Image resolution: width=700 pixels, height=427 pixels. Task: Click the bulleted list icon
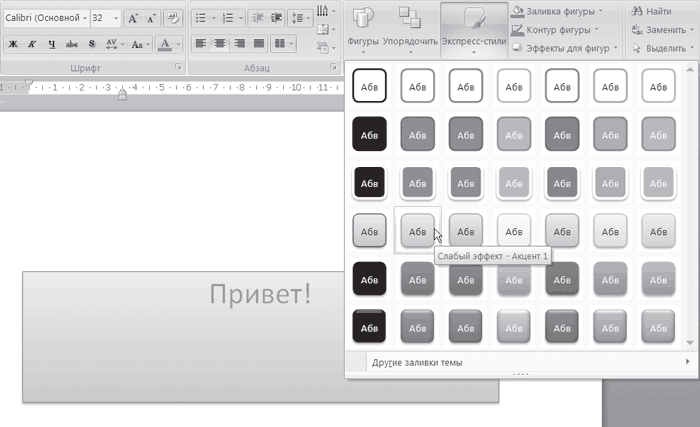point(201,19)
